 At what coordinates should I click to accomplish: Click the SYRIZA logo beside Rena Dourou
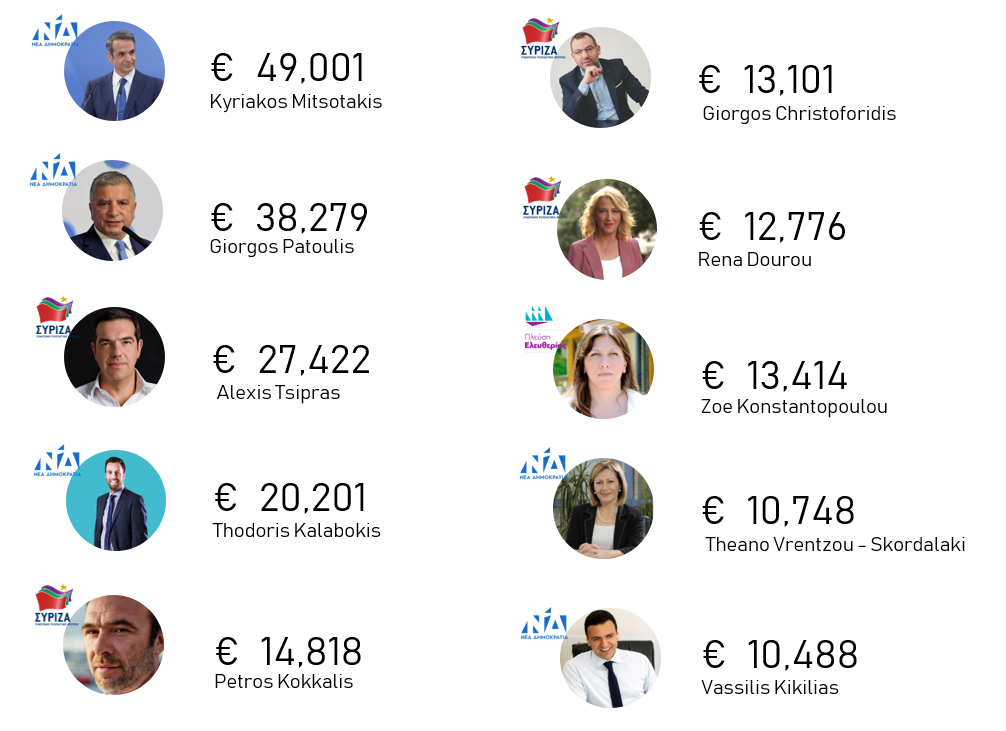(542, 198)
